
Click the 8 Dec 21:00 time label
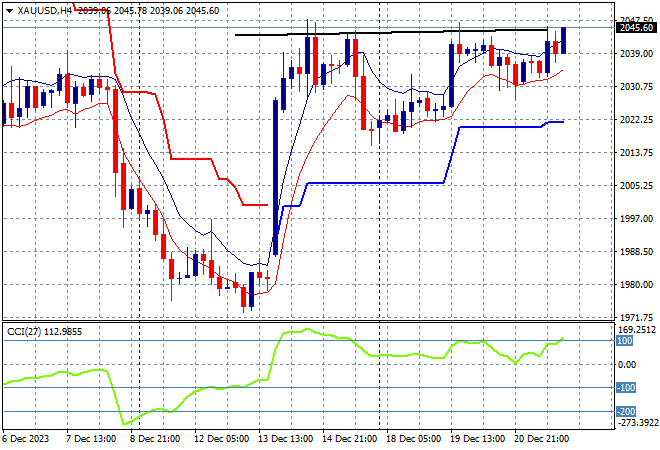pos(155,439)
